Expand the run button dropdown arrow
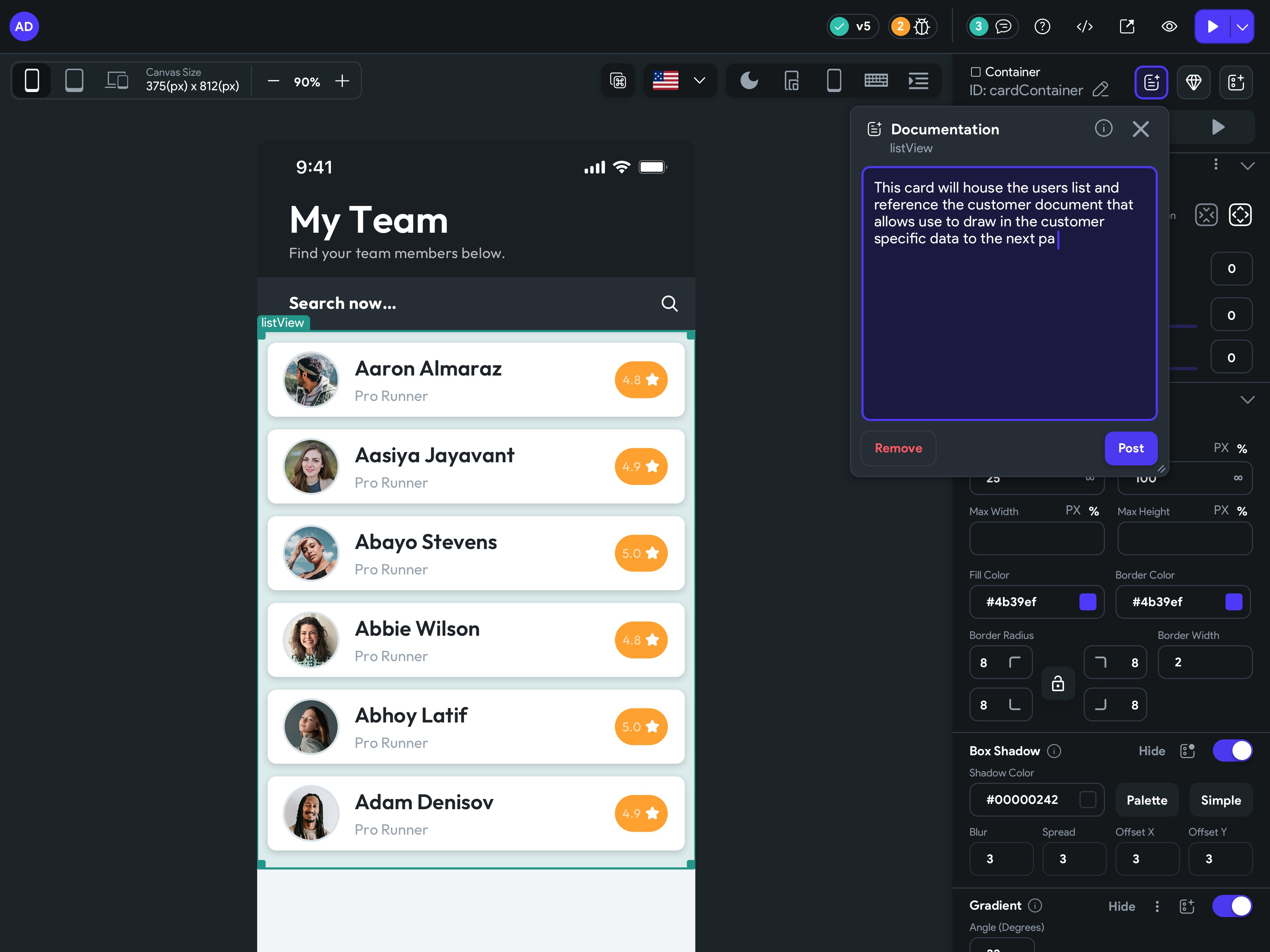1270x952 pixels. (x=1242, y=26)
